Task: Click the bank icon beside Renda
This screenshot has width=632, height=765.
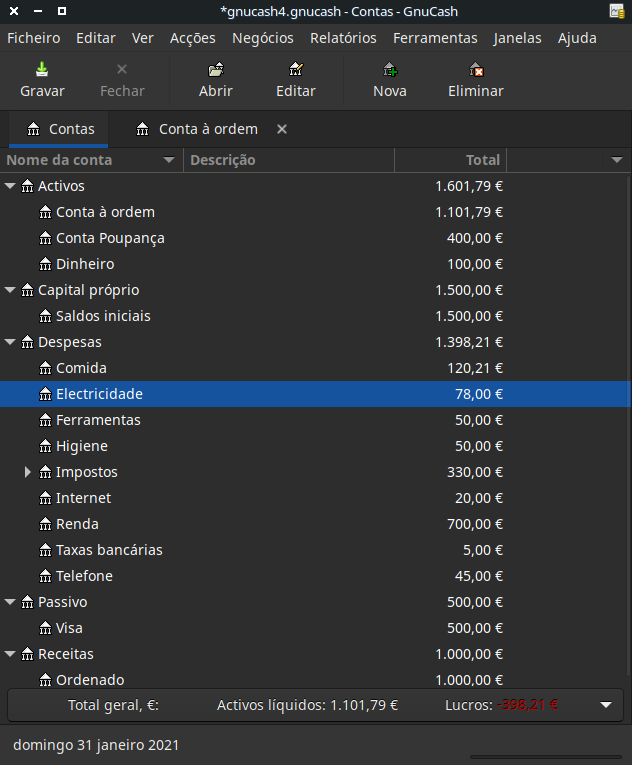Action: (x=45, y=524)
